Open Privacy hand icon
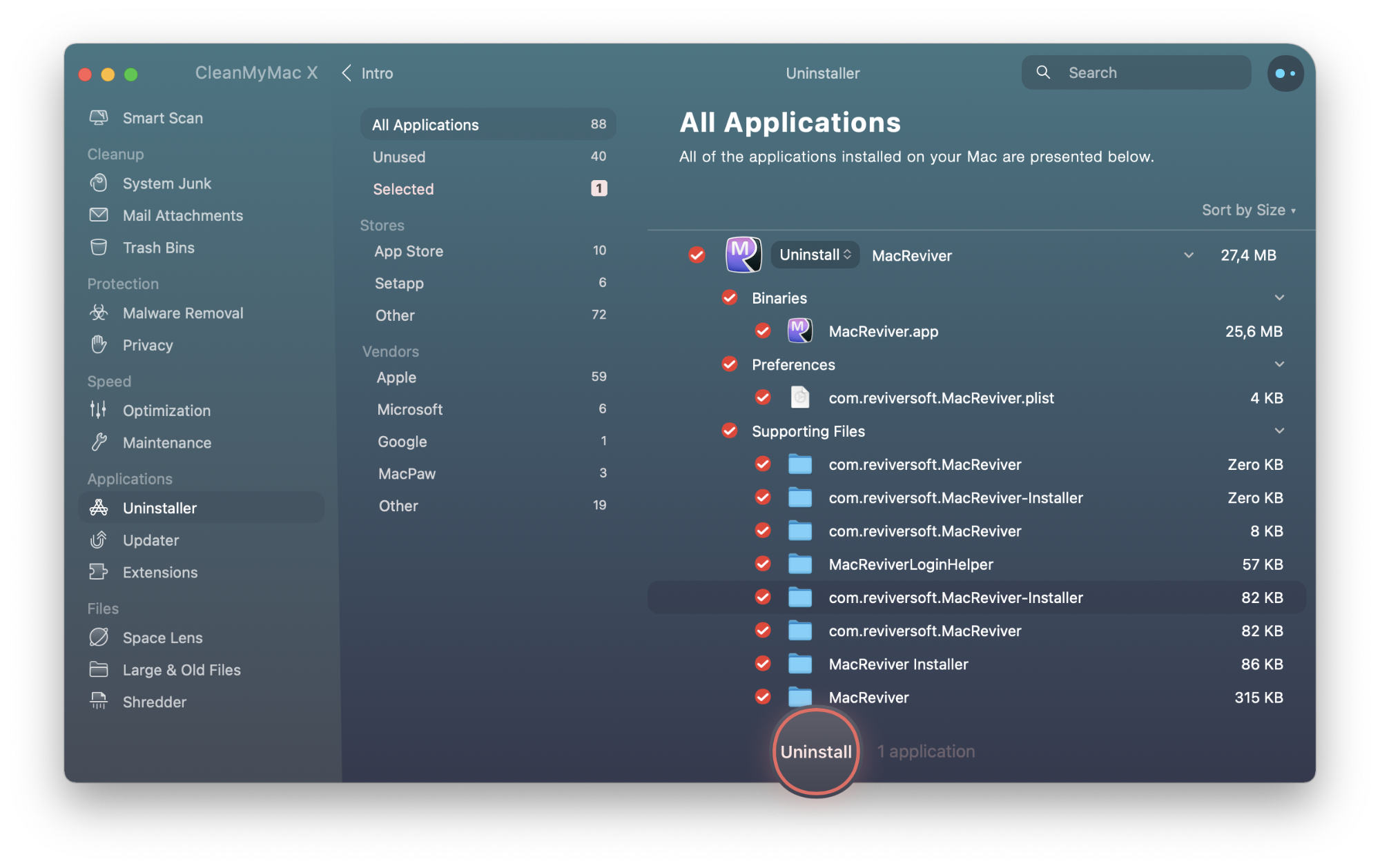Viewport: 1380px width, 868px height. [x=99, y=345]
